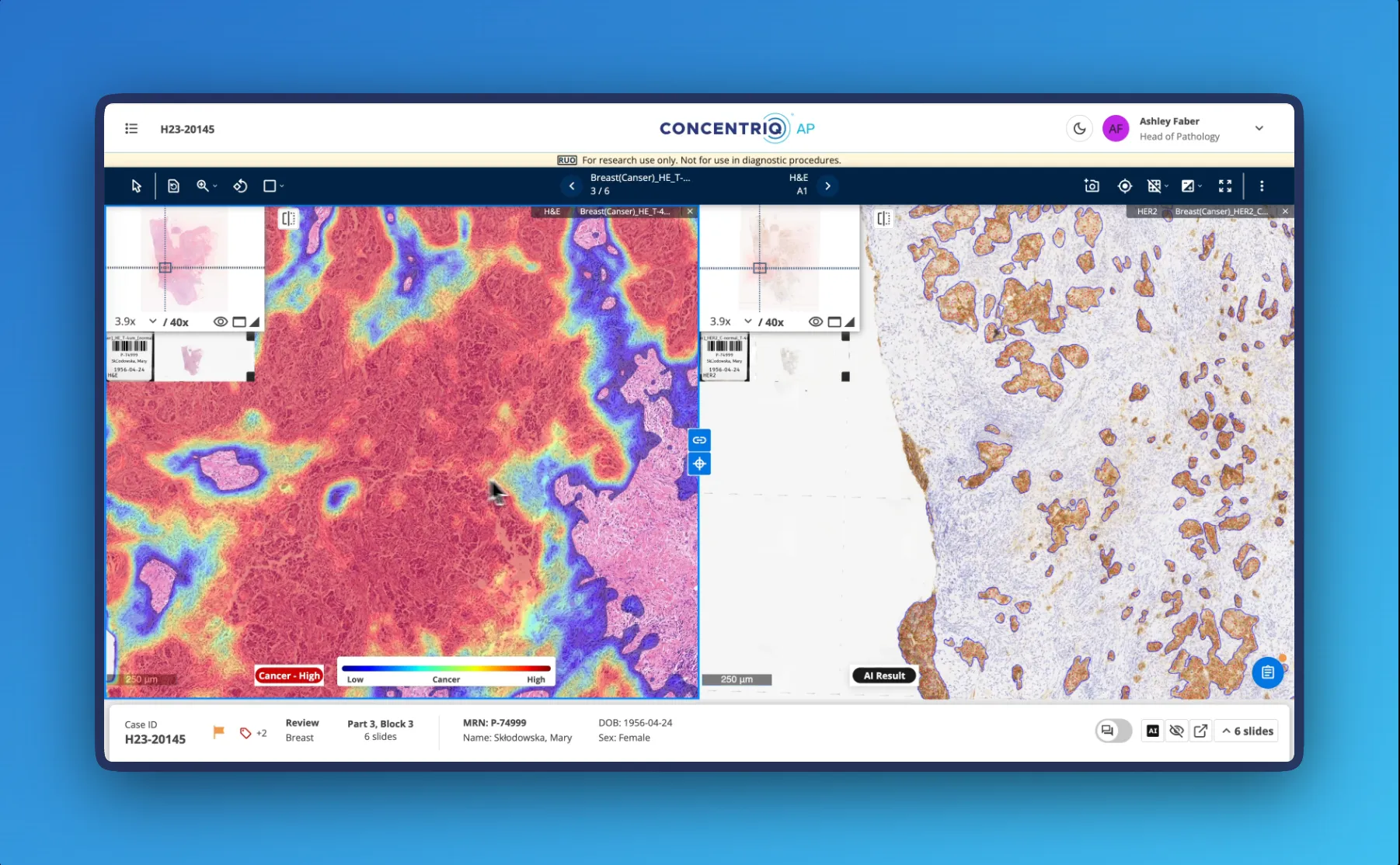Select the rectangle annotation tool
This screenshot has height=865, width=1400.
pyautogui.click(x=270, y=186)
